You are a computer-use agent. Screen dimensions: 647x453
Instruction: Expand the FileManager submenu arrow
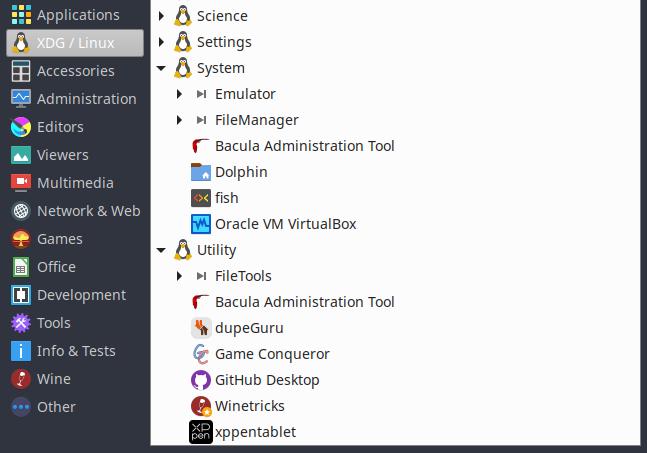point(179,120)
